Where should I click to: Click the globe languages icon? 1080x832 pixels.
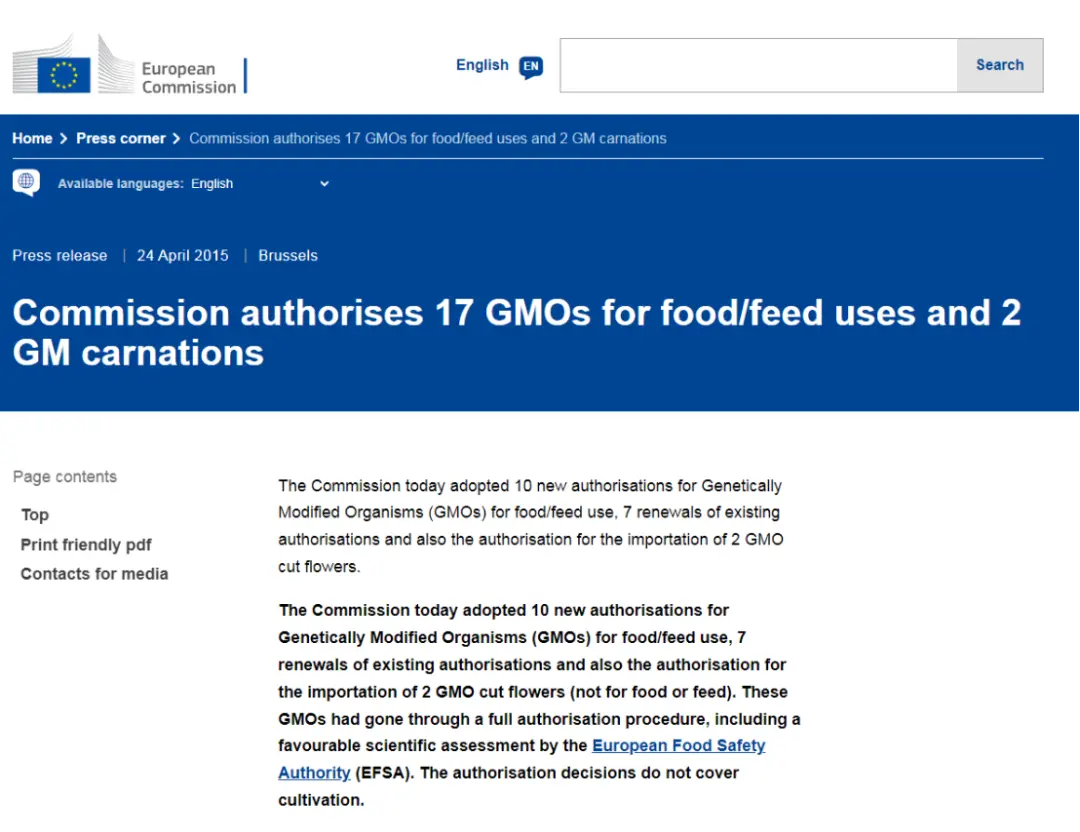(x=26, y=182)
